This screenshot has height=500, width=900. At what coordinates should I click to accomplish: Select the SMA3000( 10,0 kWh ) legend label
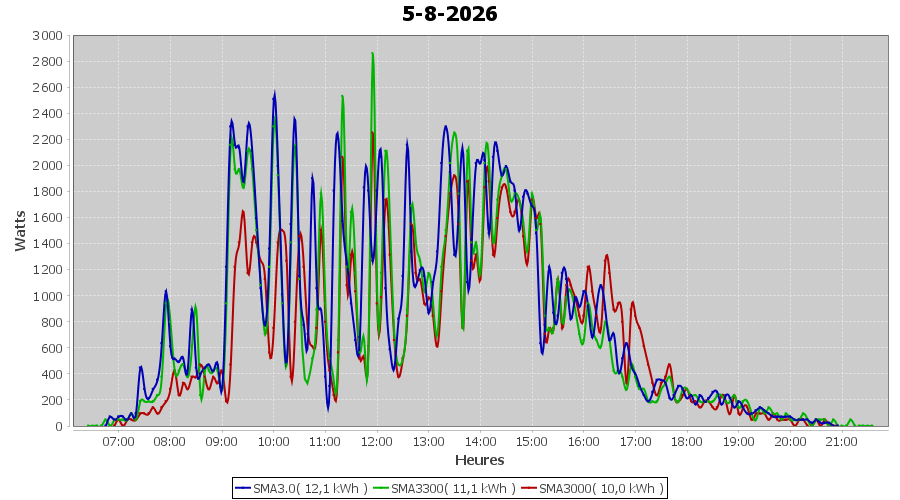pyautogui.click(x=602, y=489)
